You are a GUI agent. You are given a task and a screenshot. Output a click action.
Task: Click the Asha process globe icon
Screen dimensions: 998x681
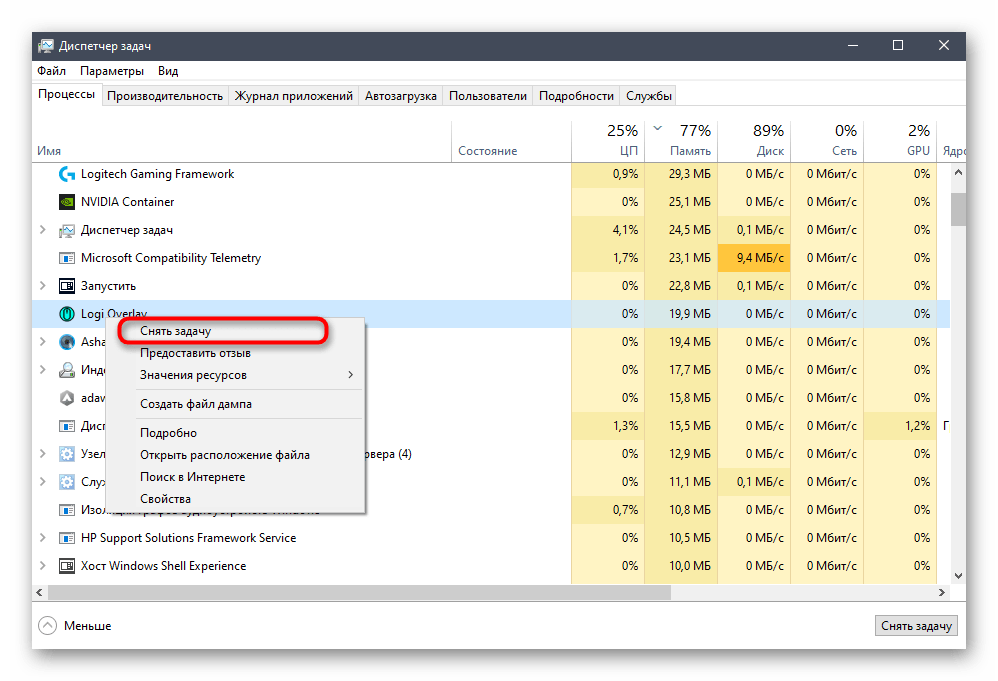(x=67, y=342)
